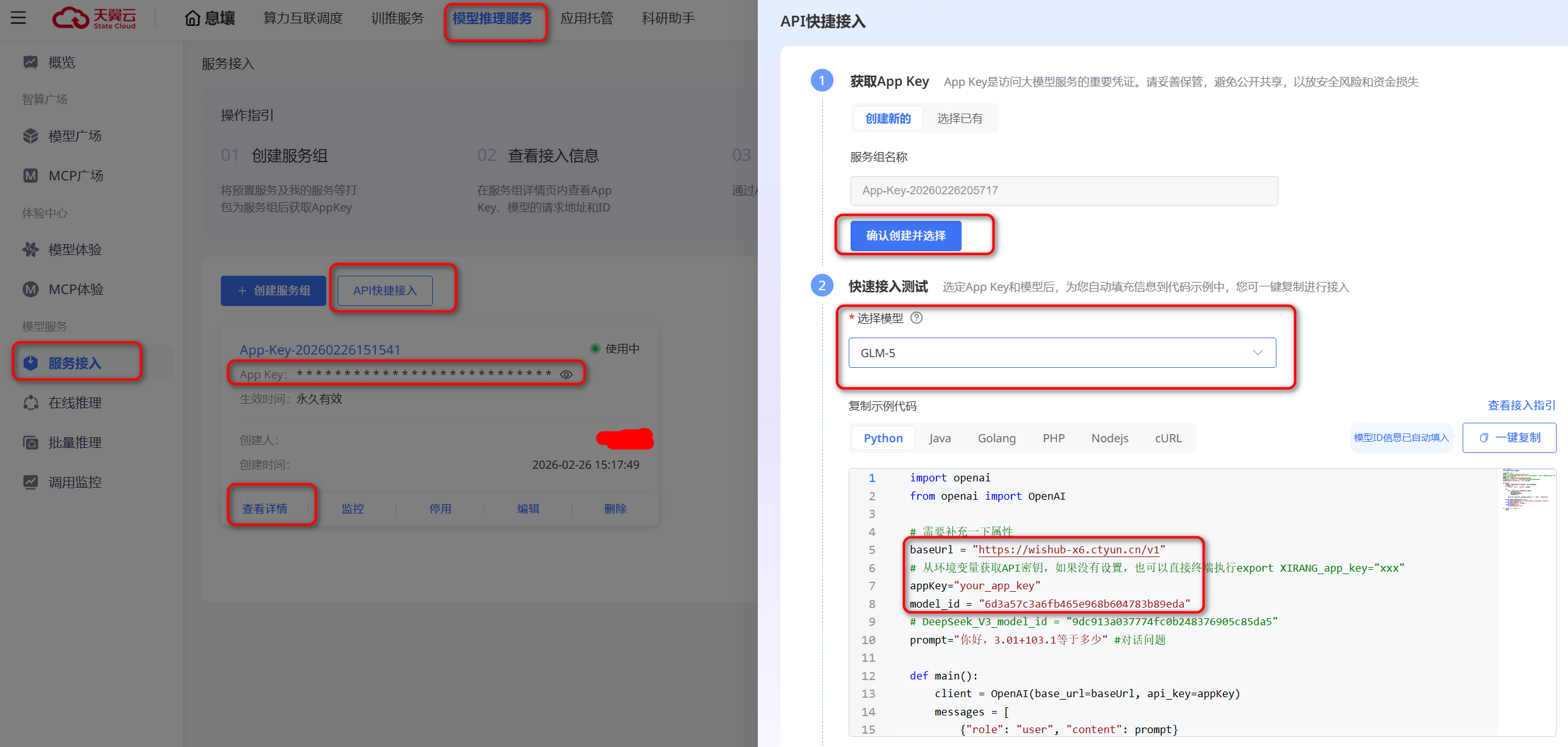Click the API快捷接入 button
Image resolution: width=1568 pixels, height=747 pixels.
point(385,291)
